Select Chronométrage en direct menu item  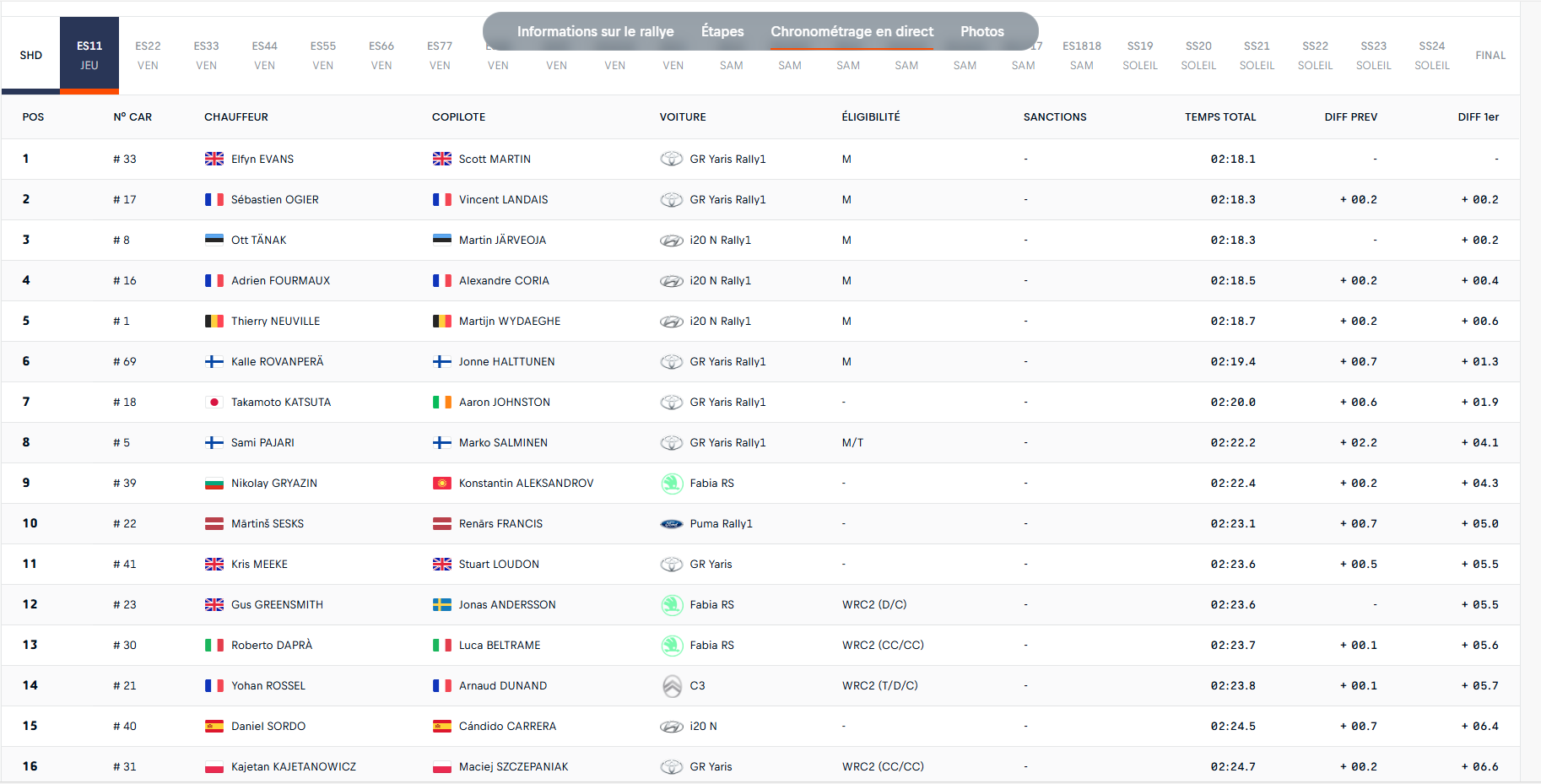point(852,31)
